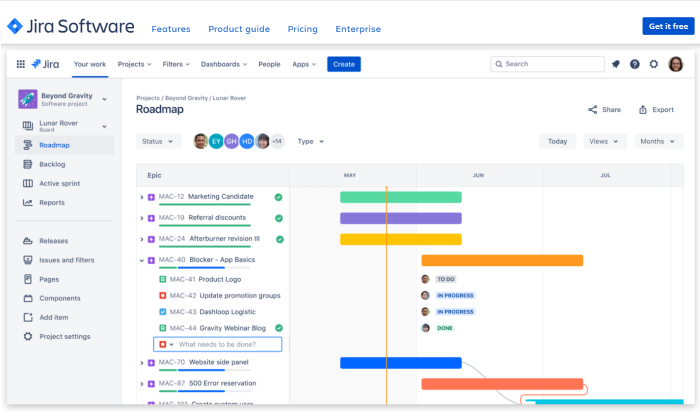This screenshot has height=420, width=700.
Task: Open the People menu item
Action: coord(269,64)
